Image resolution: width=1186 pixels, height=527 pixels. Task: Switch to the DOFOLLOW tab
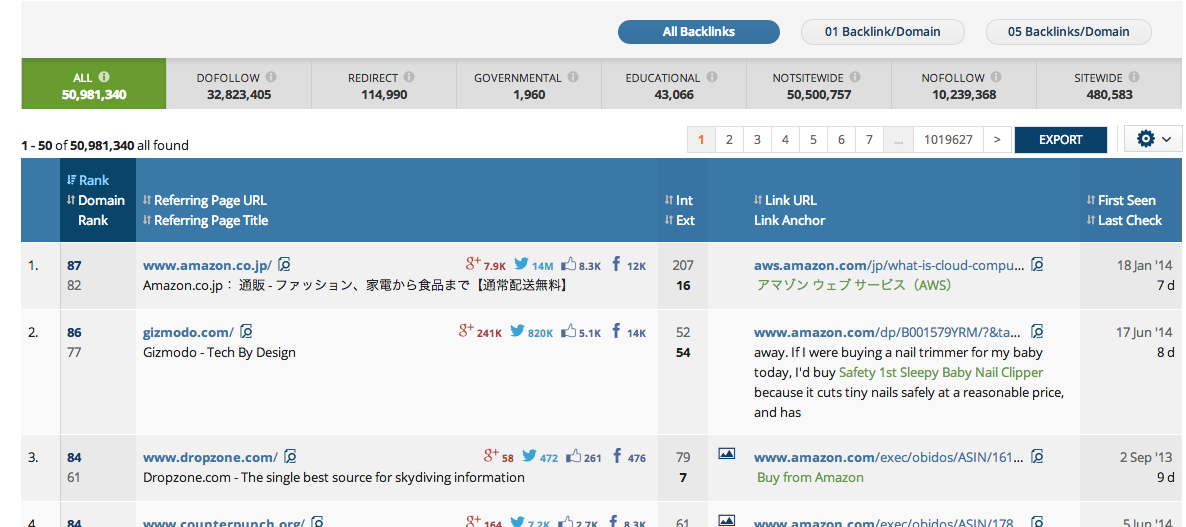(238, 84)
